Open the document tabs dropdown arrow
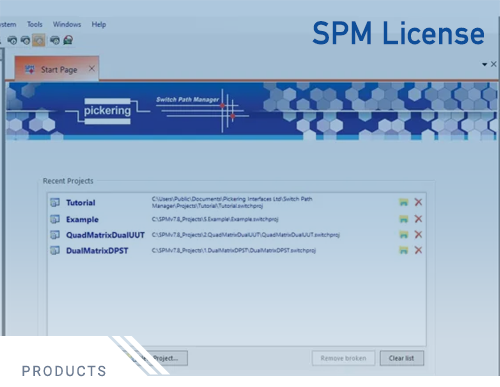The width and height of the screenshot is (500, 387). click(x=484, y=64)
